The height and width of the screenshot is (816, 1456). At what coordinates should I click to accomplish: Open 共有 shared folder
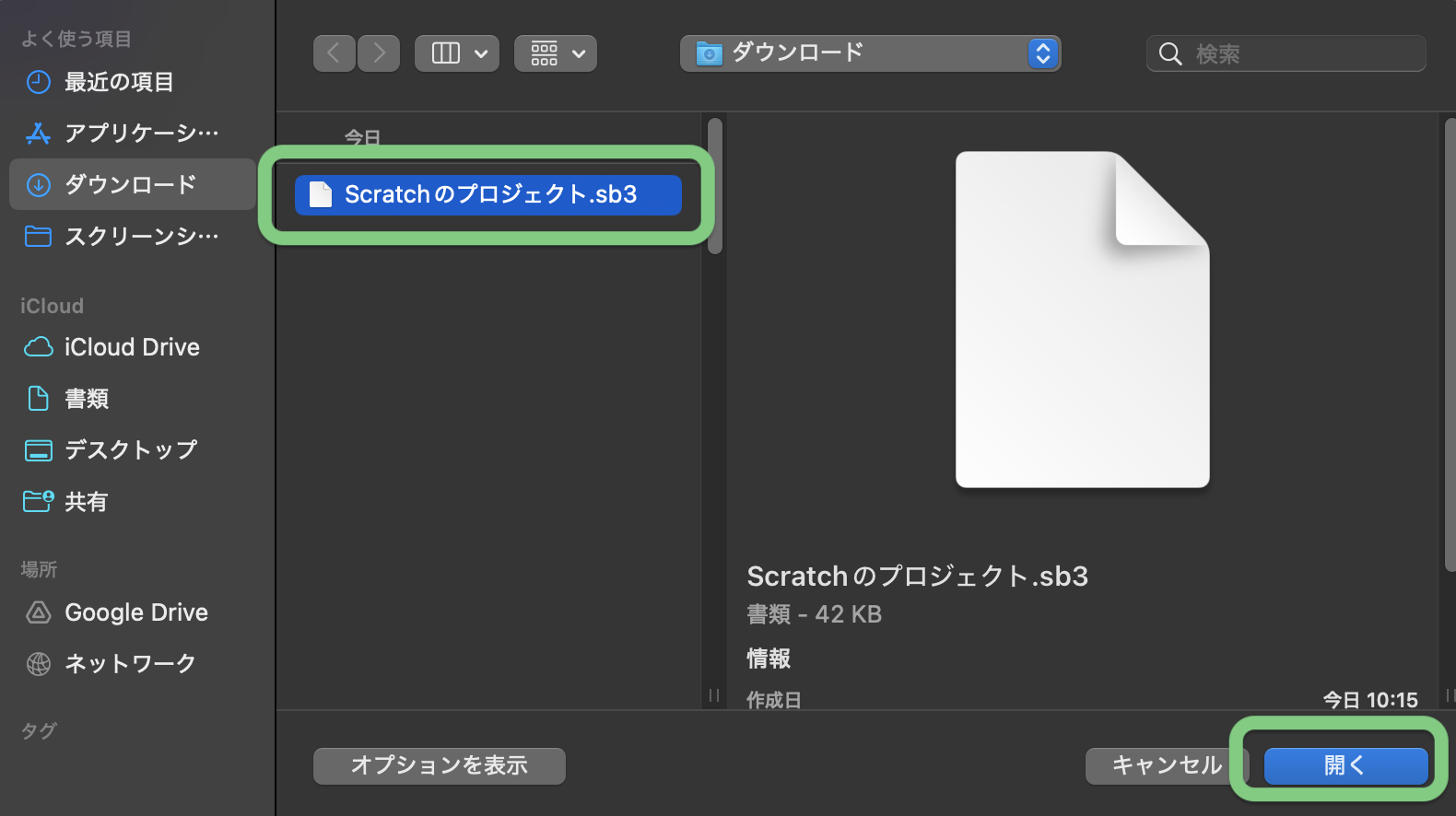coord(86,502)
